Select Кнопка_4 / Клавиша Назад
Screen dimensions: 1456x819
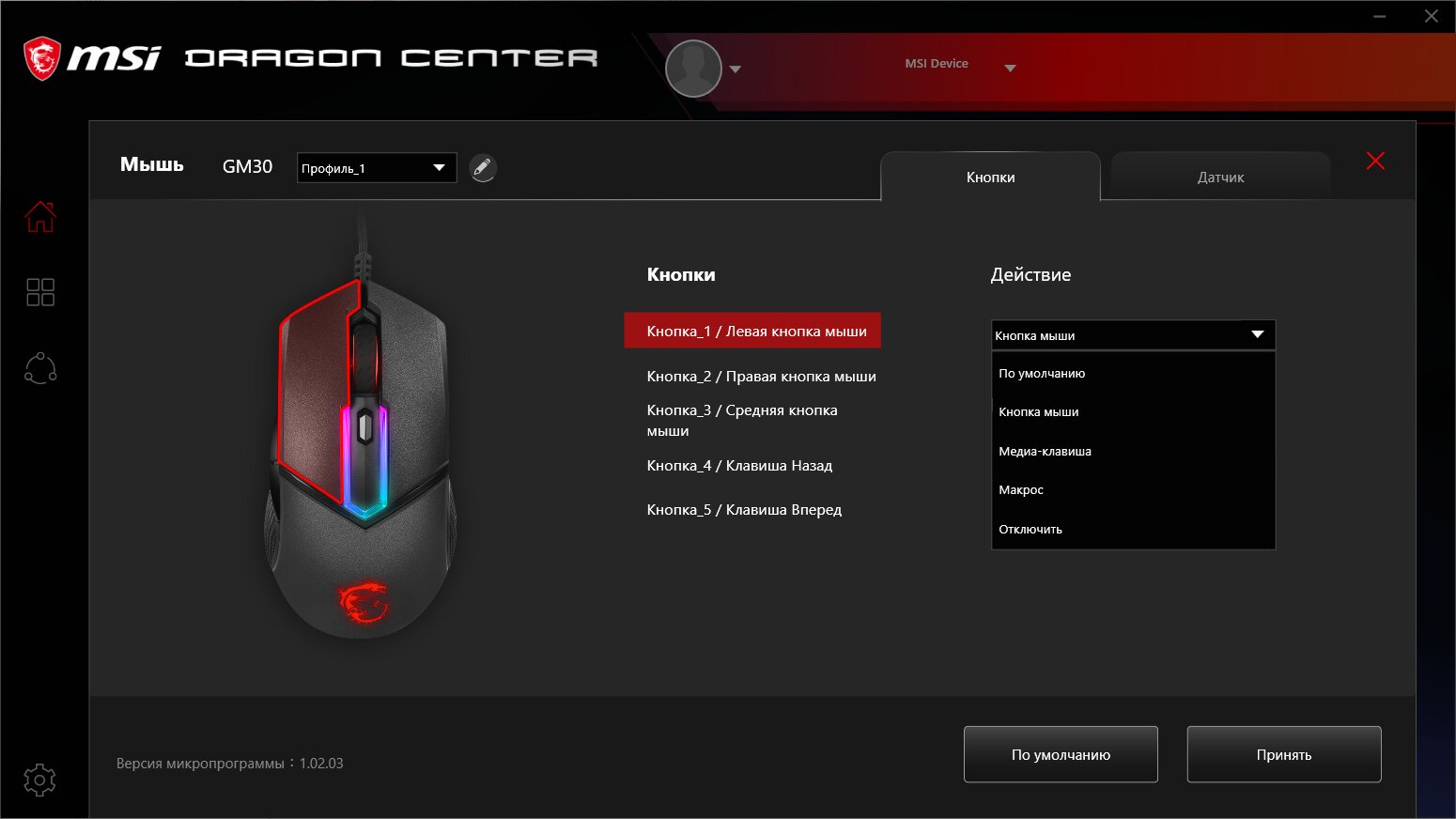pos(739,466)
